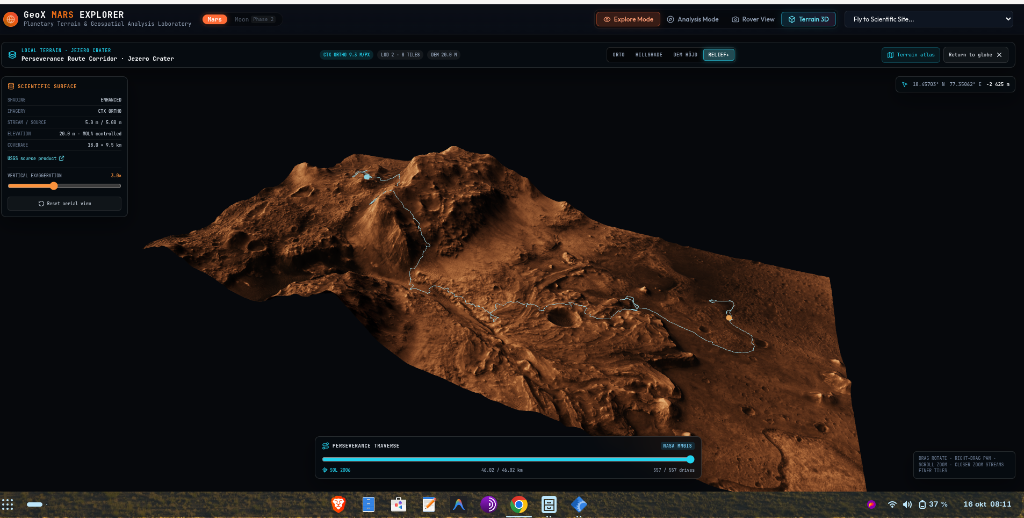1024x518 pixels.
Task: Click the external-link icon after USGS source product
Action: 61,158
